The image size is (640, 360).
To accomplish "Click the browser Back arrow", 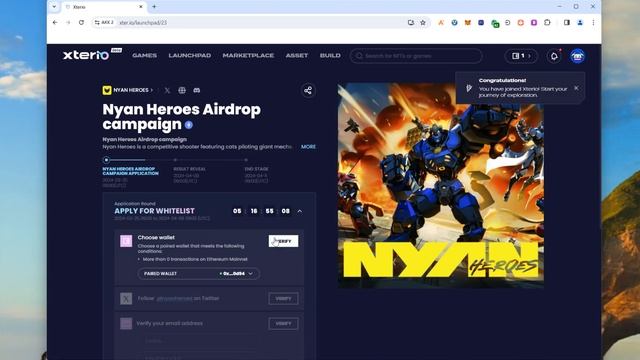I will [55, 22].
